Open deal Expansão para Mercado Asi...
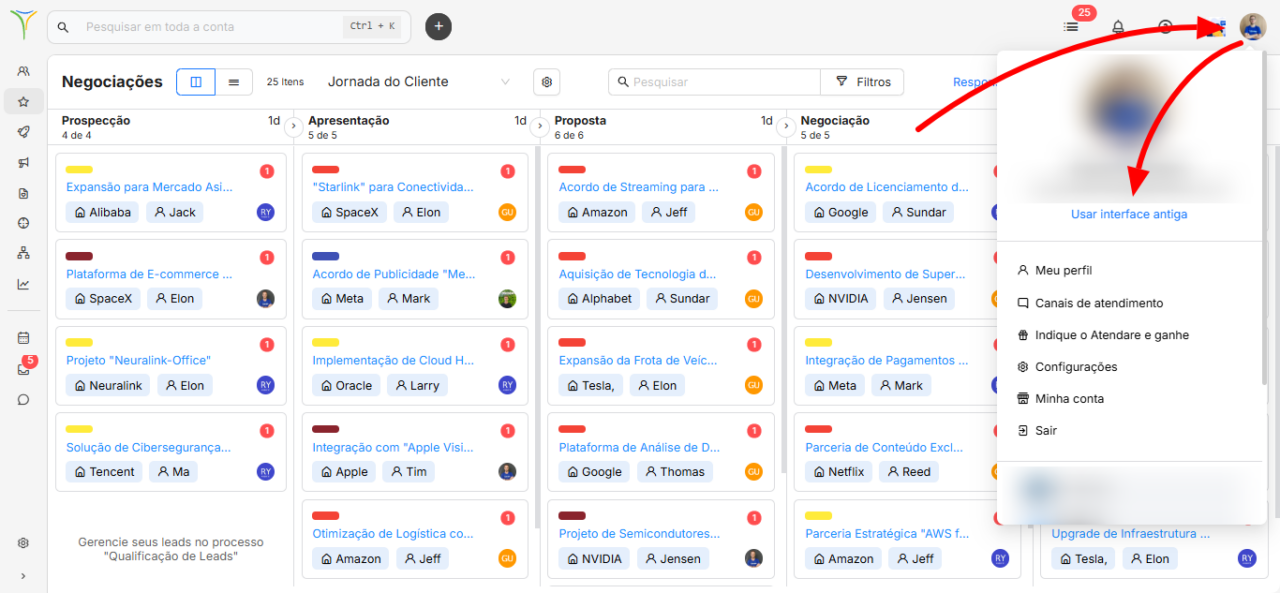This screenshot has width=1280, height=593. coord(149,187)
